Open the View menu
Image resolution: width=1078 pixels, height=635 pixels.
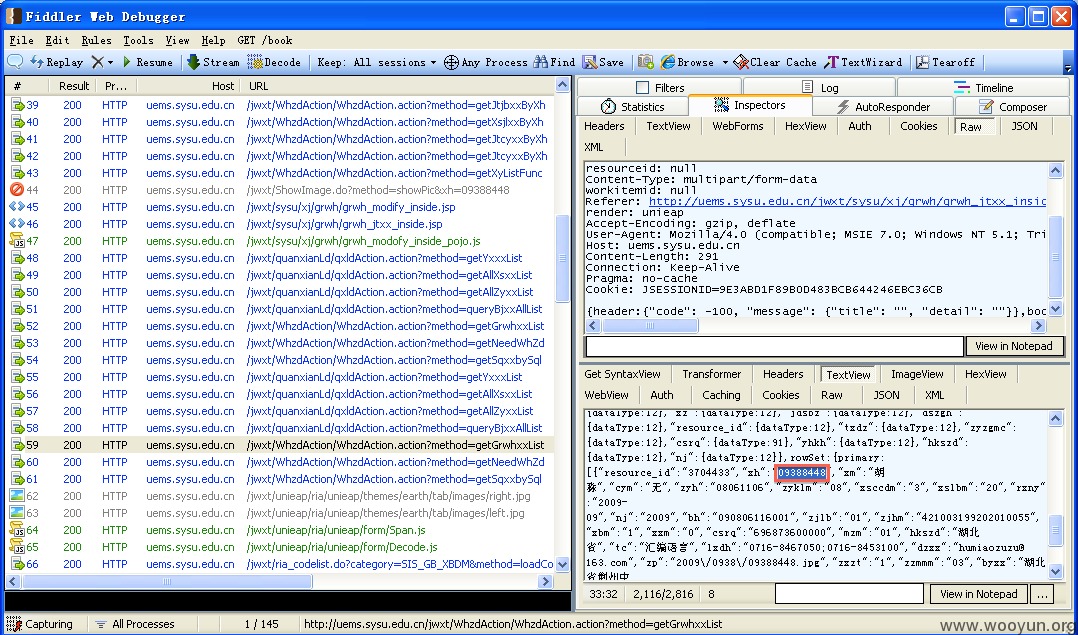pos(177,41)
